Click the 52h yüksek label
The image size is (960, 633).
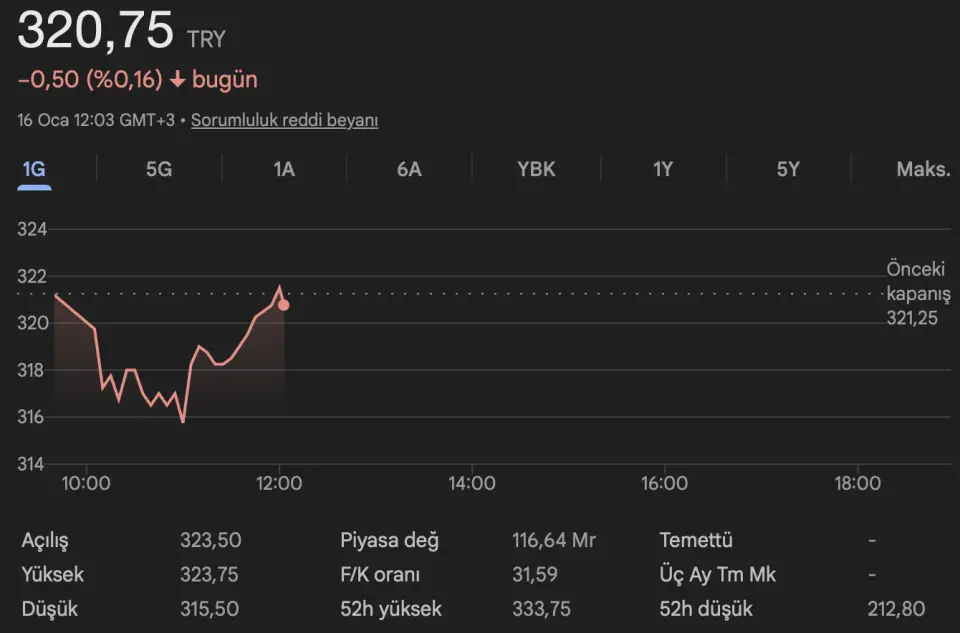point(391,609)
